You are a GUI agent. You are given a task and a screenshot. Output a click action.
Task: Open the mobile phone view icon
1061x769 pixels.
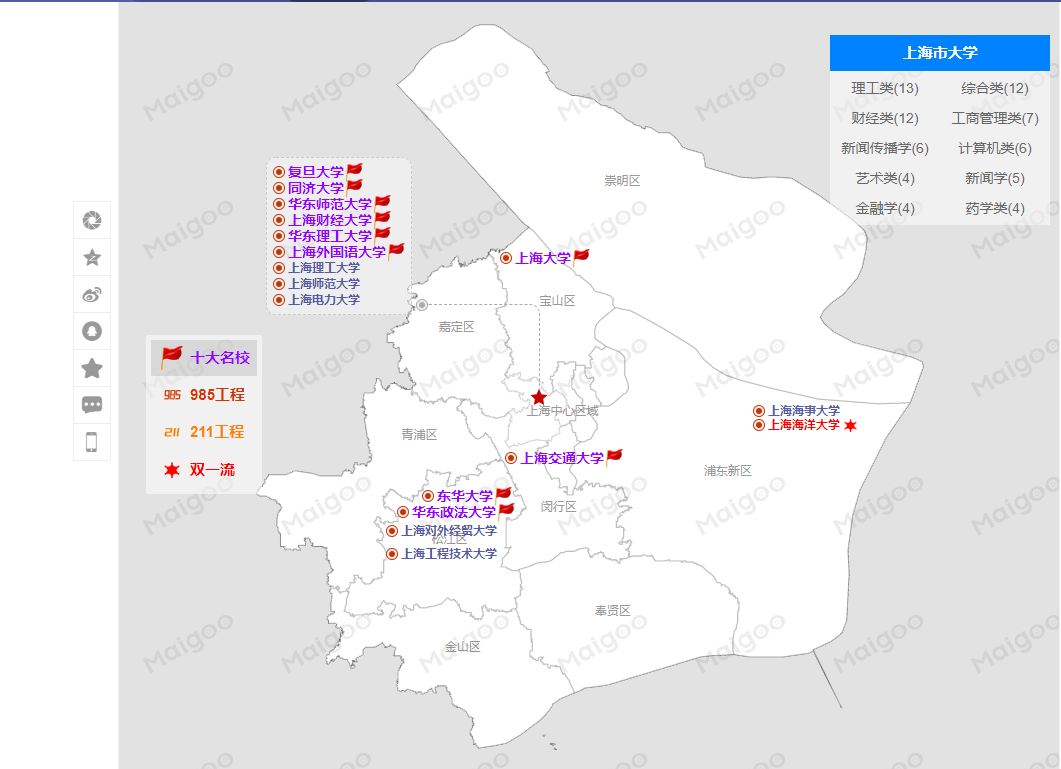(x=92, y=442)
